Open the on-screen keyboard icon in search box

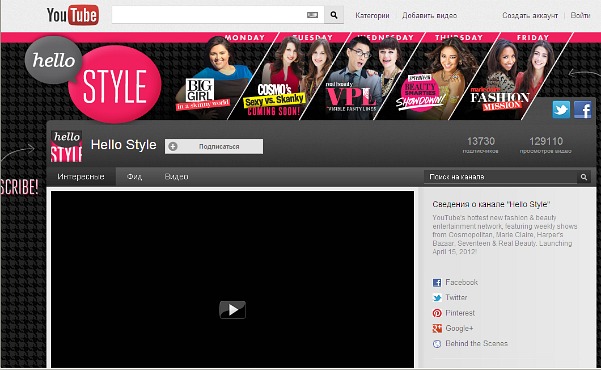click(312, 15)
